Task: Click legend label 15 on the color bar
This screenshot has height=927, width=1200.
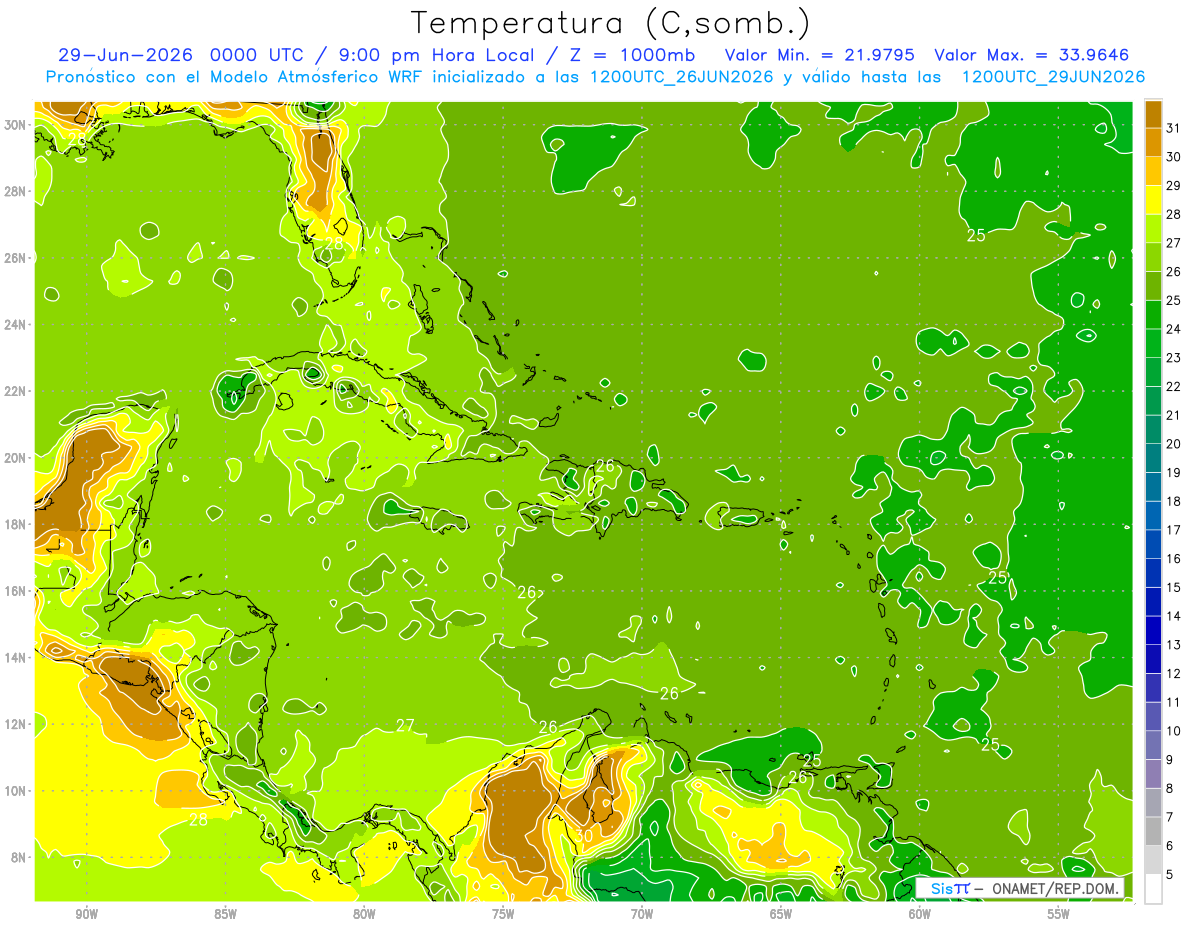Action: click(1174, 587)
